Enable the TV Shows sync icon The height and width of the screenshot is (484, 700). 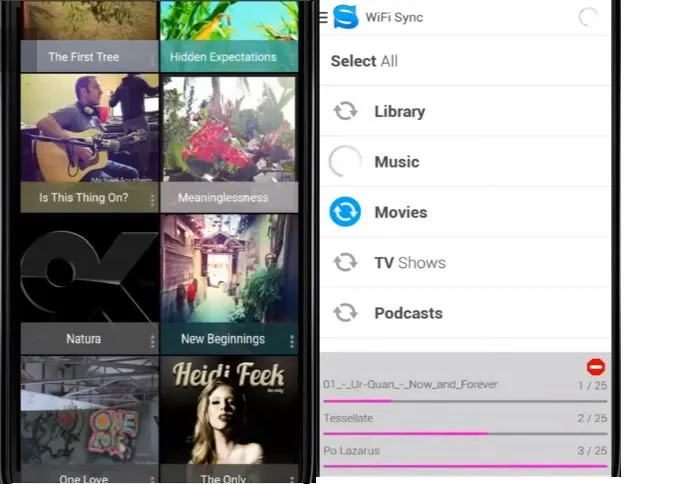[345, 263]
